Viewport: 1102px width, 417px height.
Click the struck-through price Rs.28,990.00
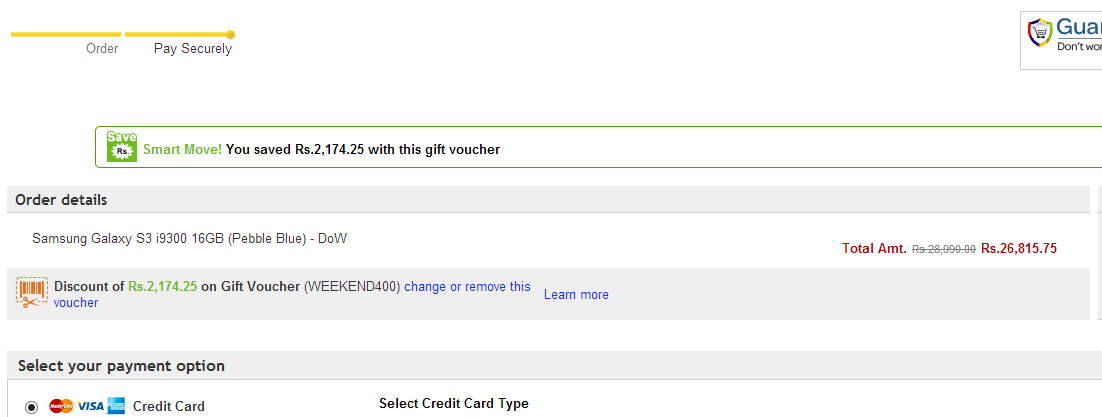944,249
